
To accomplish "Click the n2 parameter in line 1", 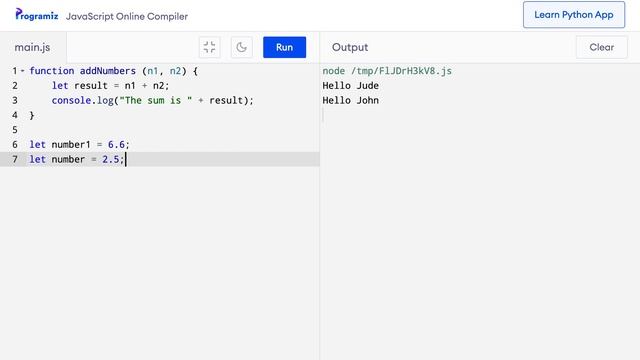I will click(x=175, y=71).
